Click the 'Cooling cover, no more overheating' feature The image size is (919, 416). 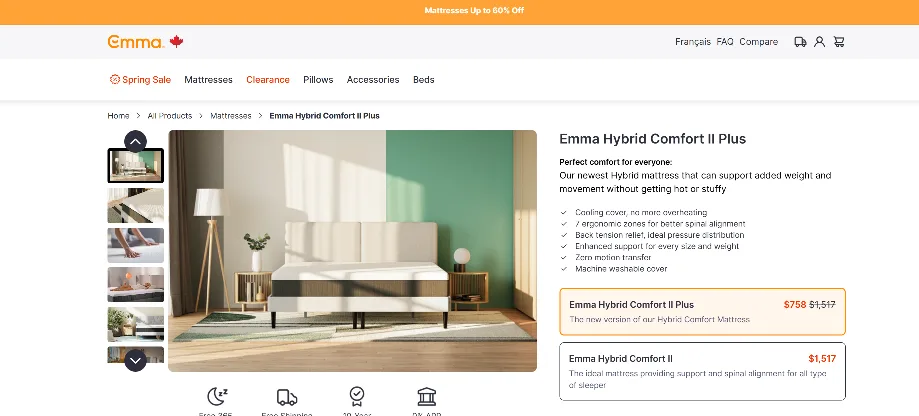pos(641,213)
